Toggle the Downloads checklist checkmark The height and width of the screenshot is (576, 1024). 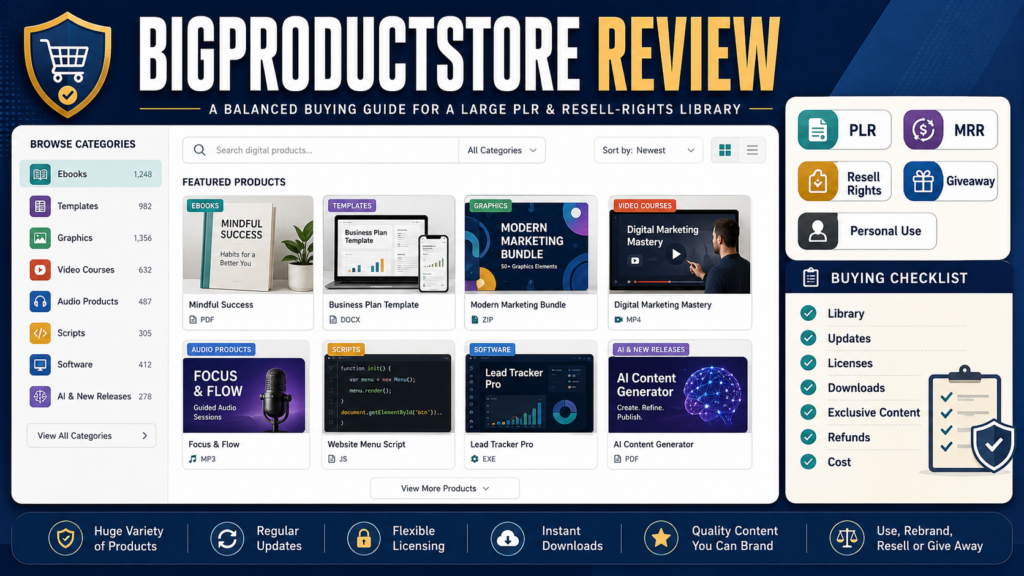pyautogui.click(x=808, y=388)
